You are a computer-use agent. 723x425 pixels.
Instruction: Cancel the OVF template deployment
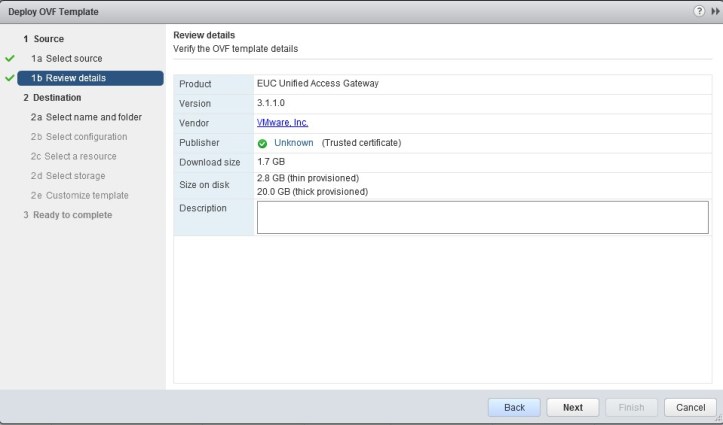tap(690, 407)
